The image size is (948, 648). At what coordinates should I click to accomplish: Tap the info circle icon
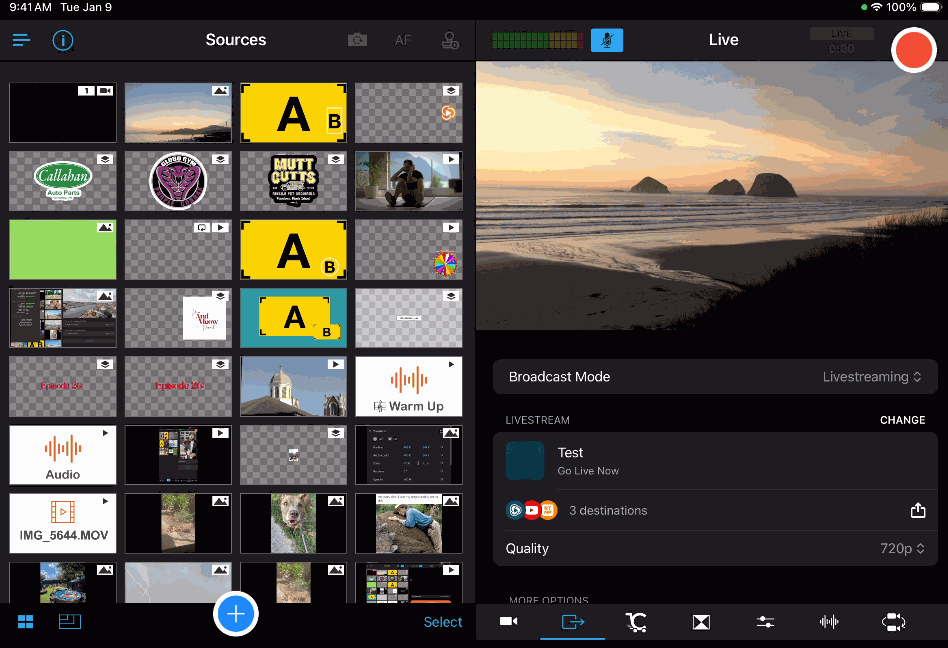[x=63, y=40]
